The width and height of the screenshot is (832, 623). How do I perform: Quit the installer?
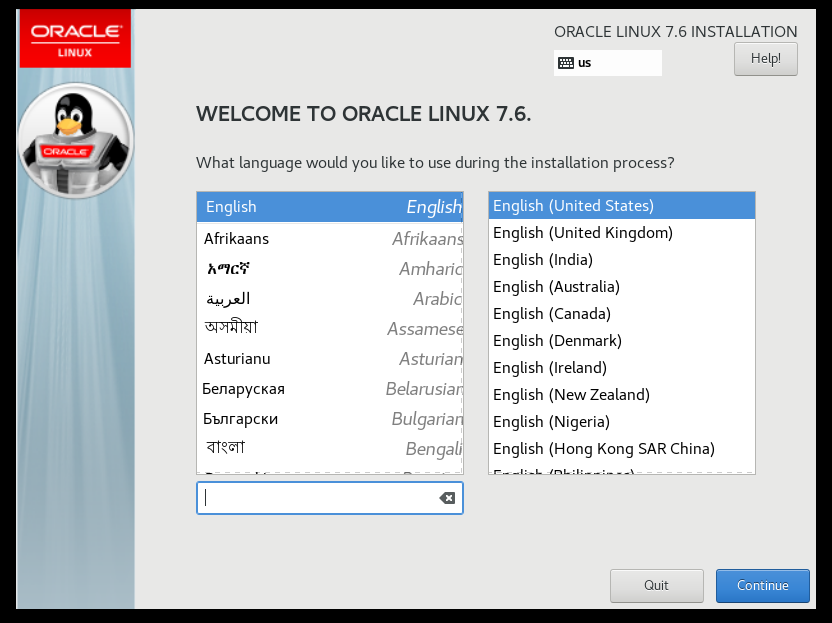pyautogui.click(x=656, y=585)
